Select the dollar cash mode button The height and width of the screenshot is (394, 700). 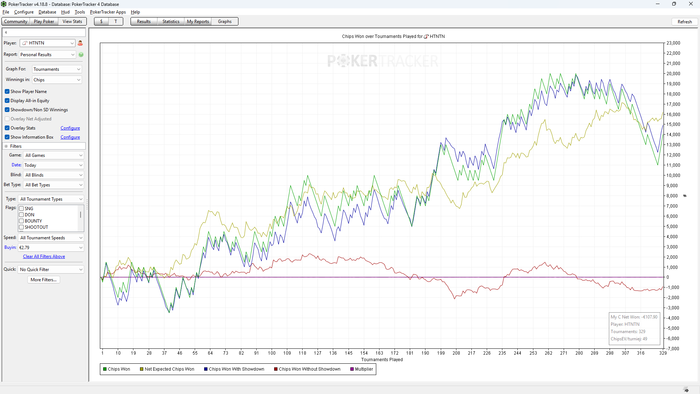click(x=102, y=21)
